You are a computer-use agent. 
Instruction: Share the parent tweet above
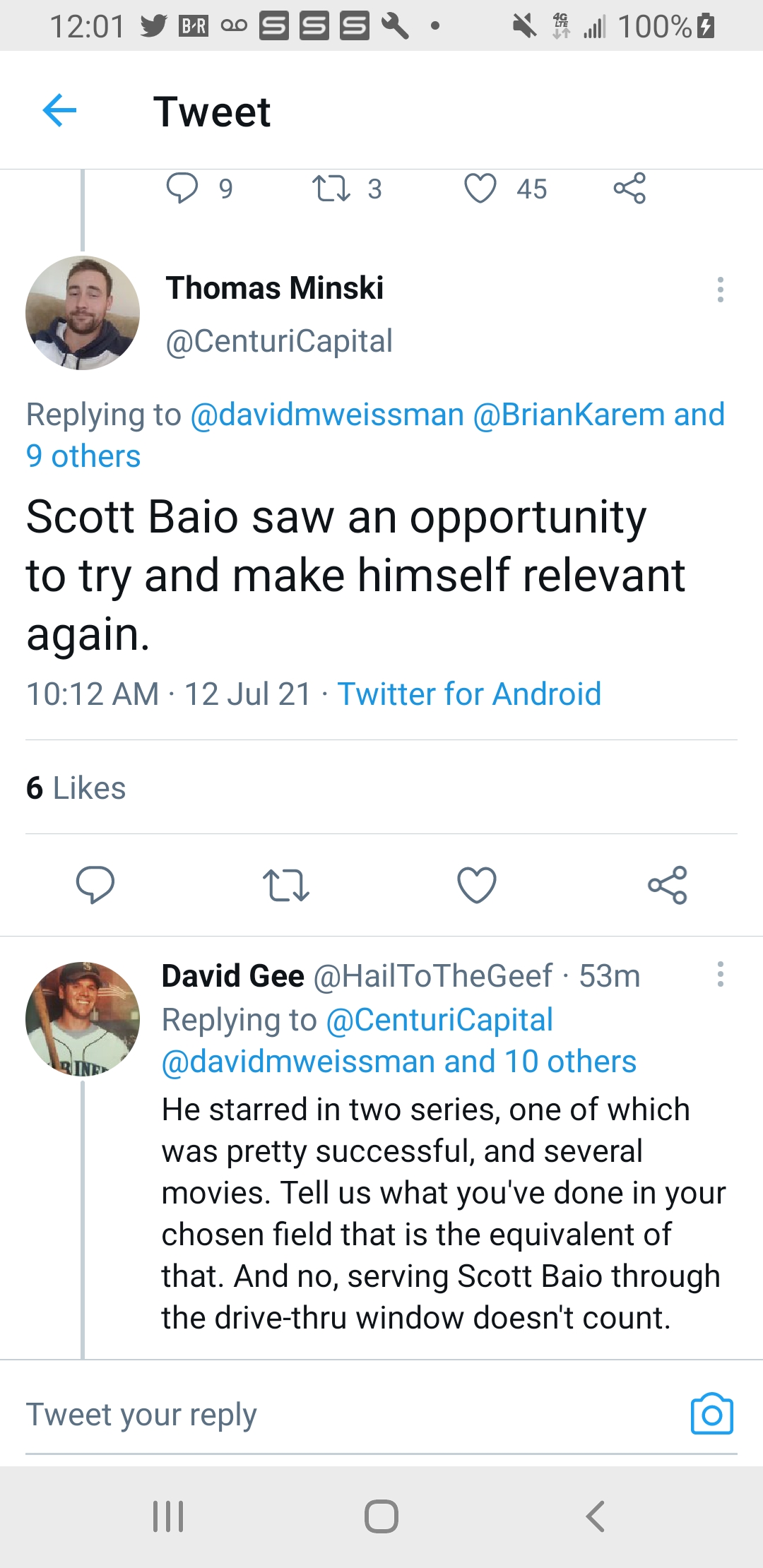(629, 189)
